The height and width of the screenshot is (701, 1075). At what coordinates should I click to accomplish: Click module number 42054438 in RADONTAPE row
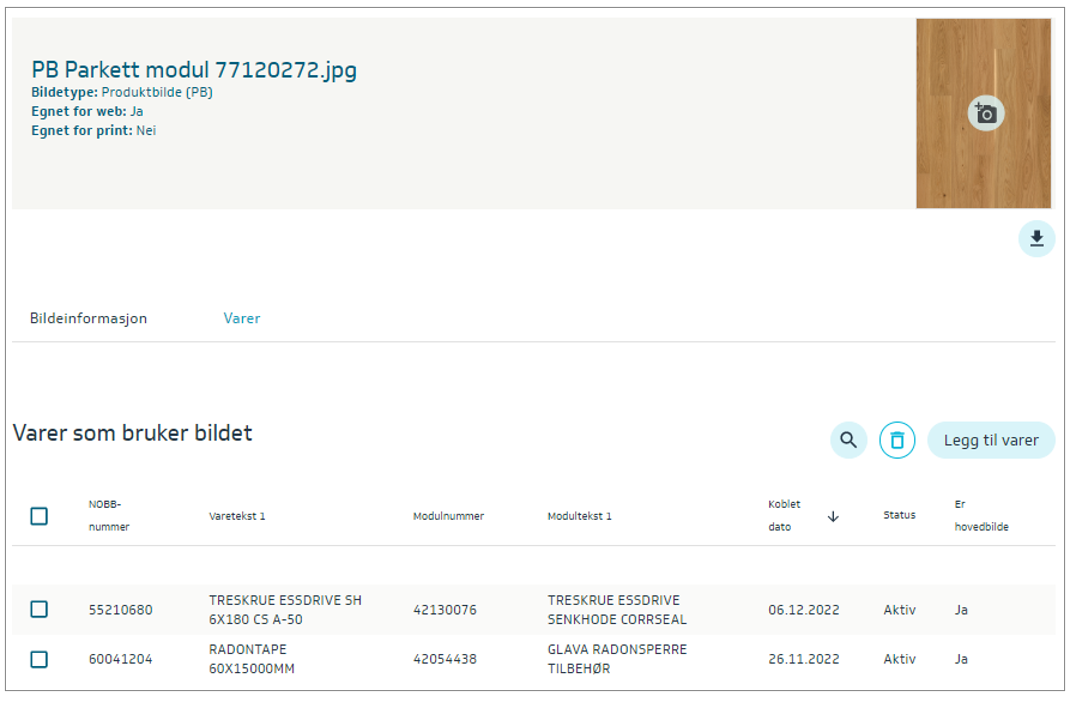pyautogui.click(x=445, y=659)
